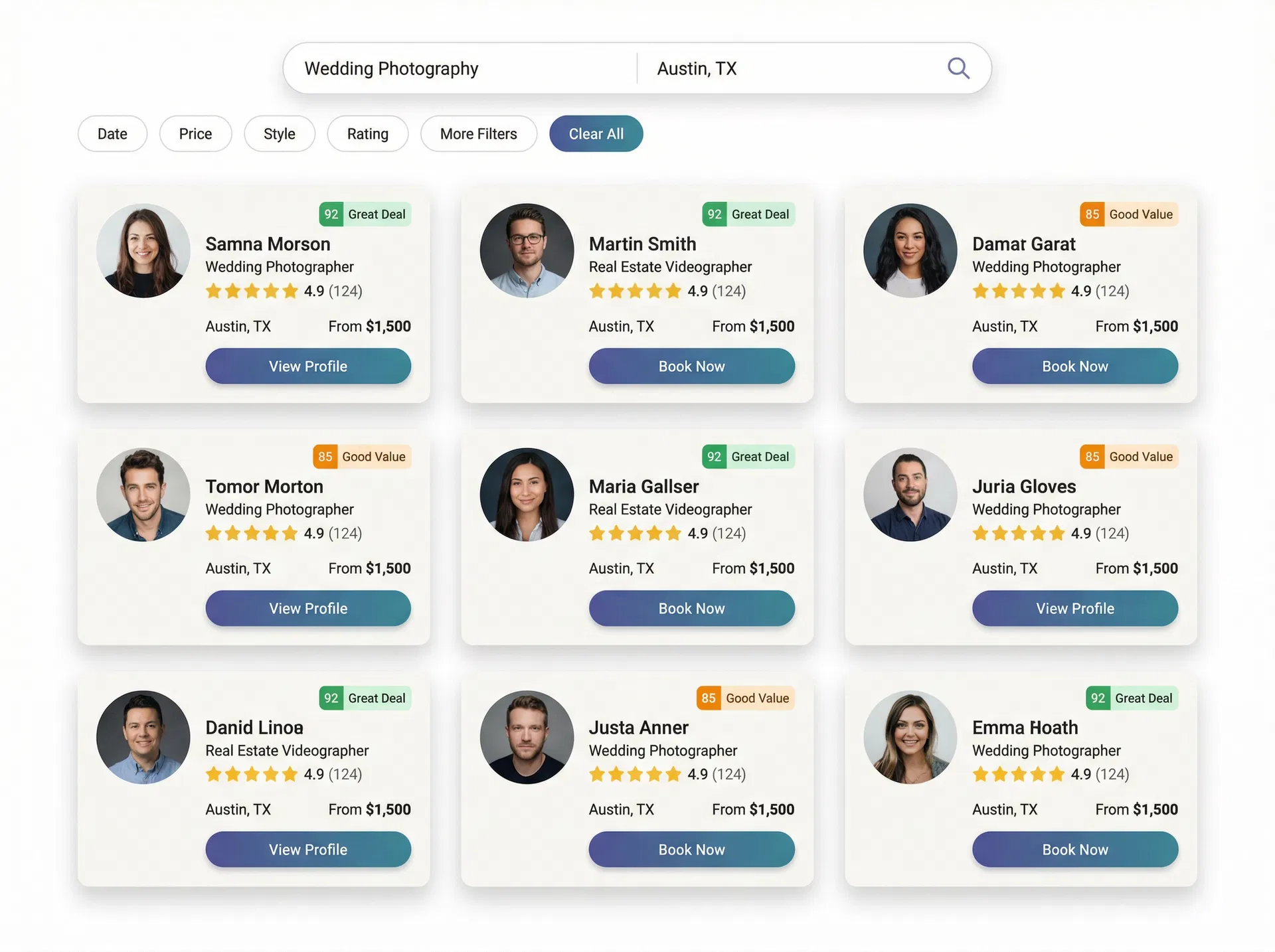Click the search magnifier icon

pos(958,68)
